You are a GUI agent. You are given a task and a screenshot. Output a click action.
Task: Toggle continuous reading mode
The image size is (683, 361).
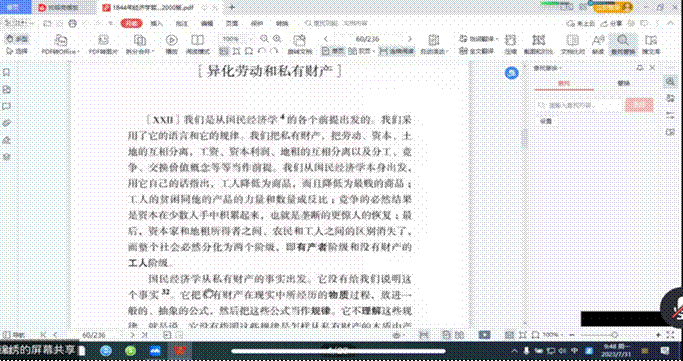pyautogui.click(x=396, y=51)
